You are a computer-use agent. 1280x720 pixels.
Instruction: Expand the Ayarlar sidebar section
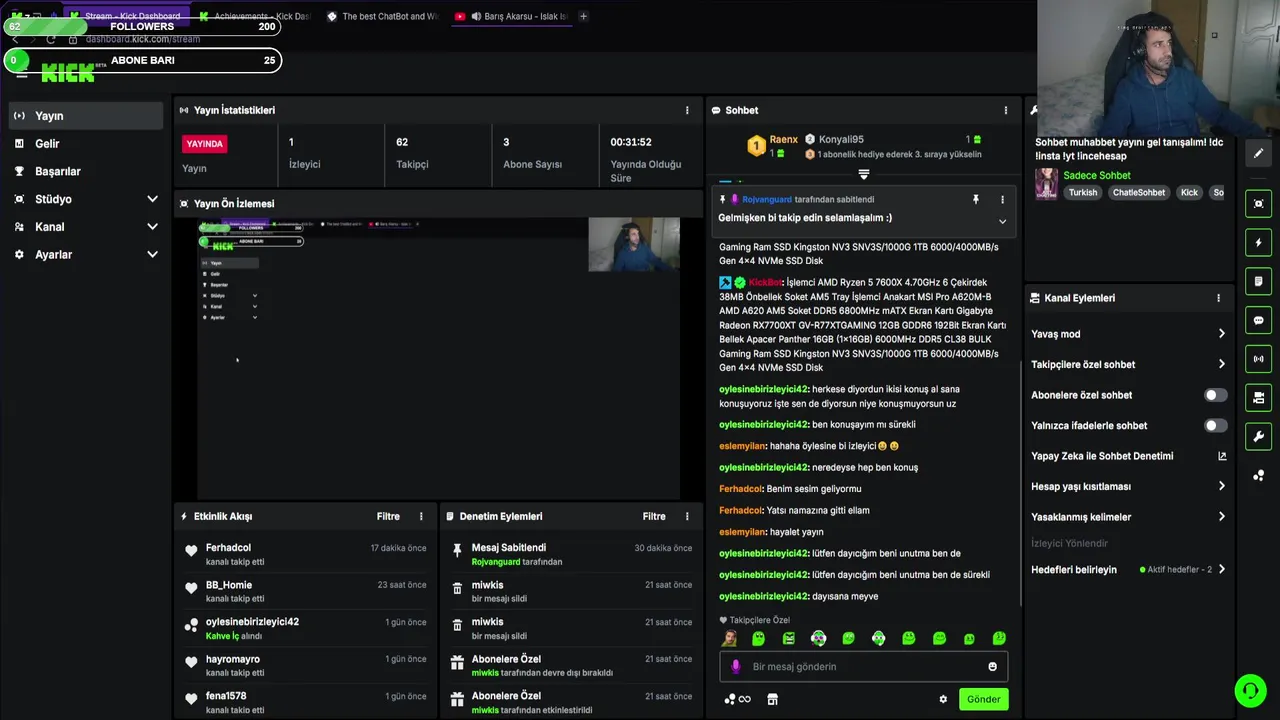pyautogui.click(x=152, y=255)
